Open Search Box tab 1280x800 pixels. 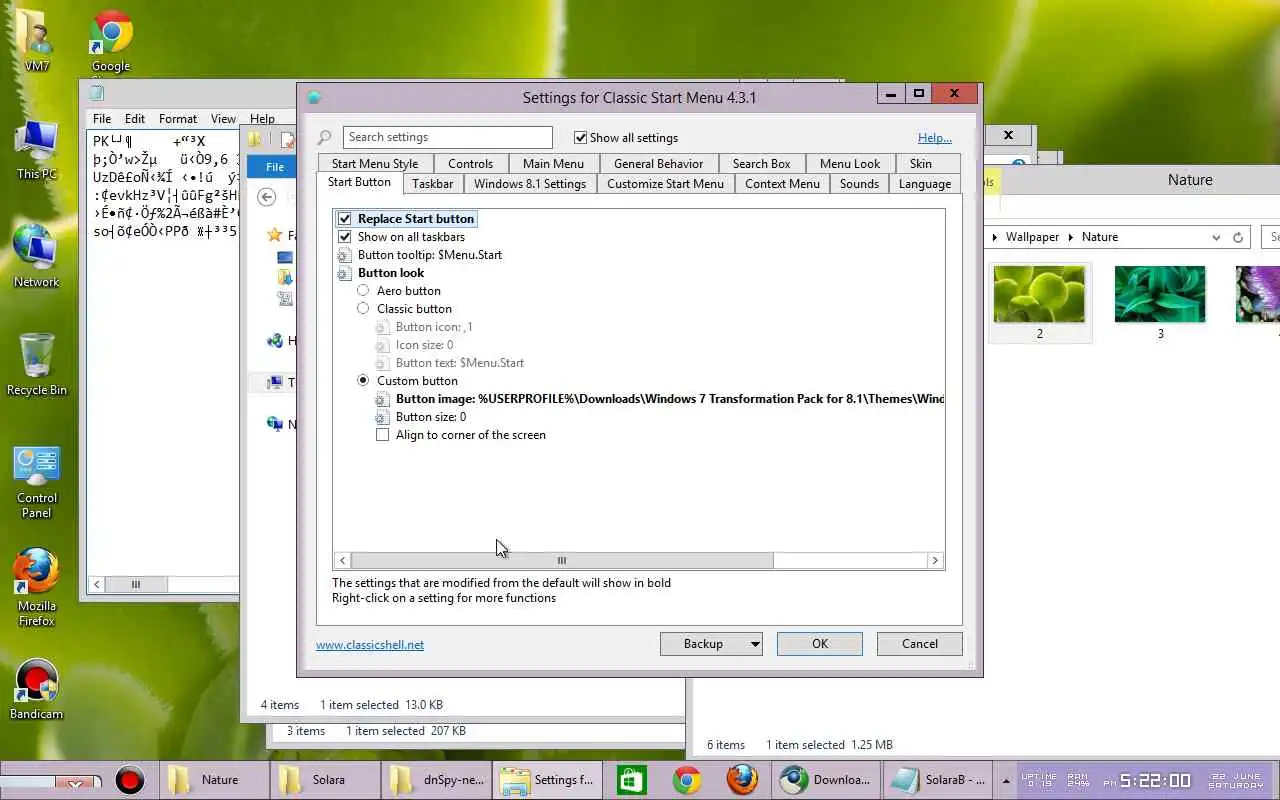tap(761, 164)
